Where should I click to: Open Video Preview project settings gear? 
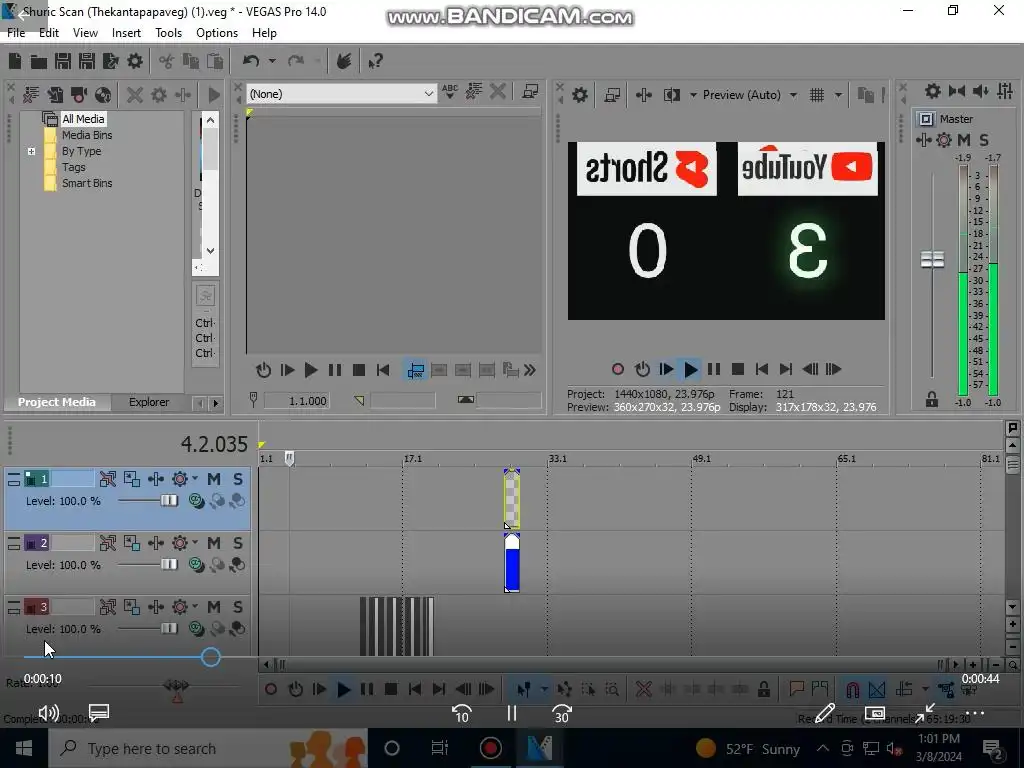tap(580, 95)
